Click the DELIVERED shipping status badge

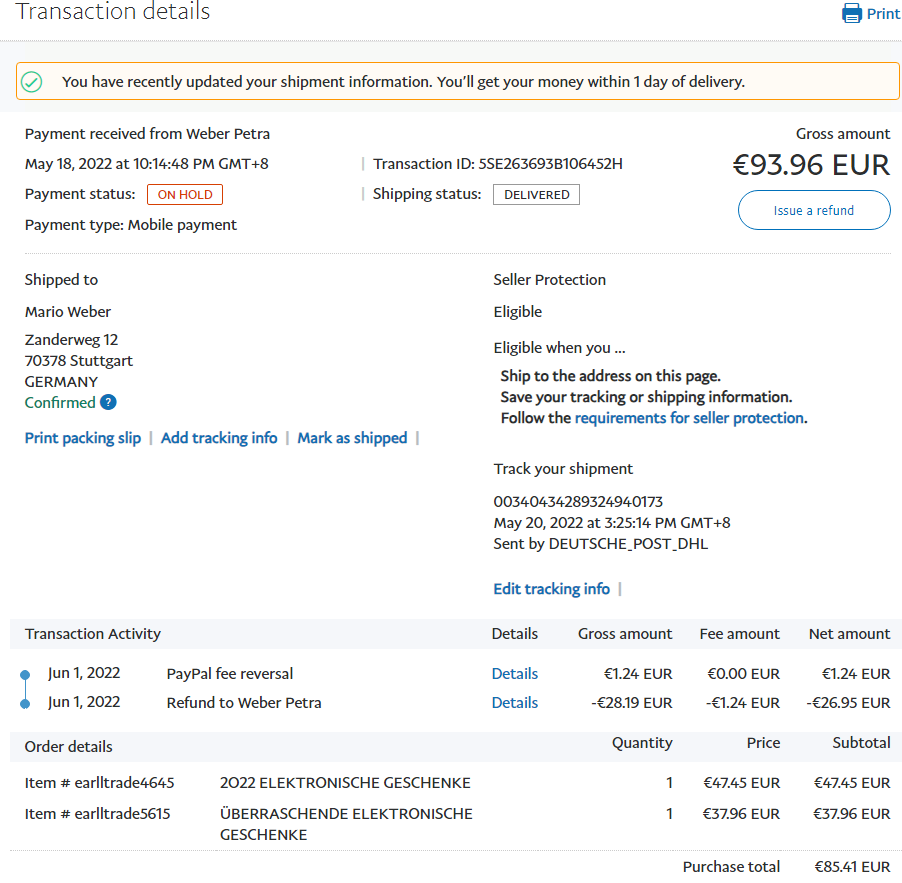pos(536,195)
